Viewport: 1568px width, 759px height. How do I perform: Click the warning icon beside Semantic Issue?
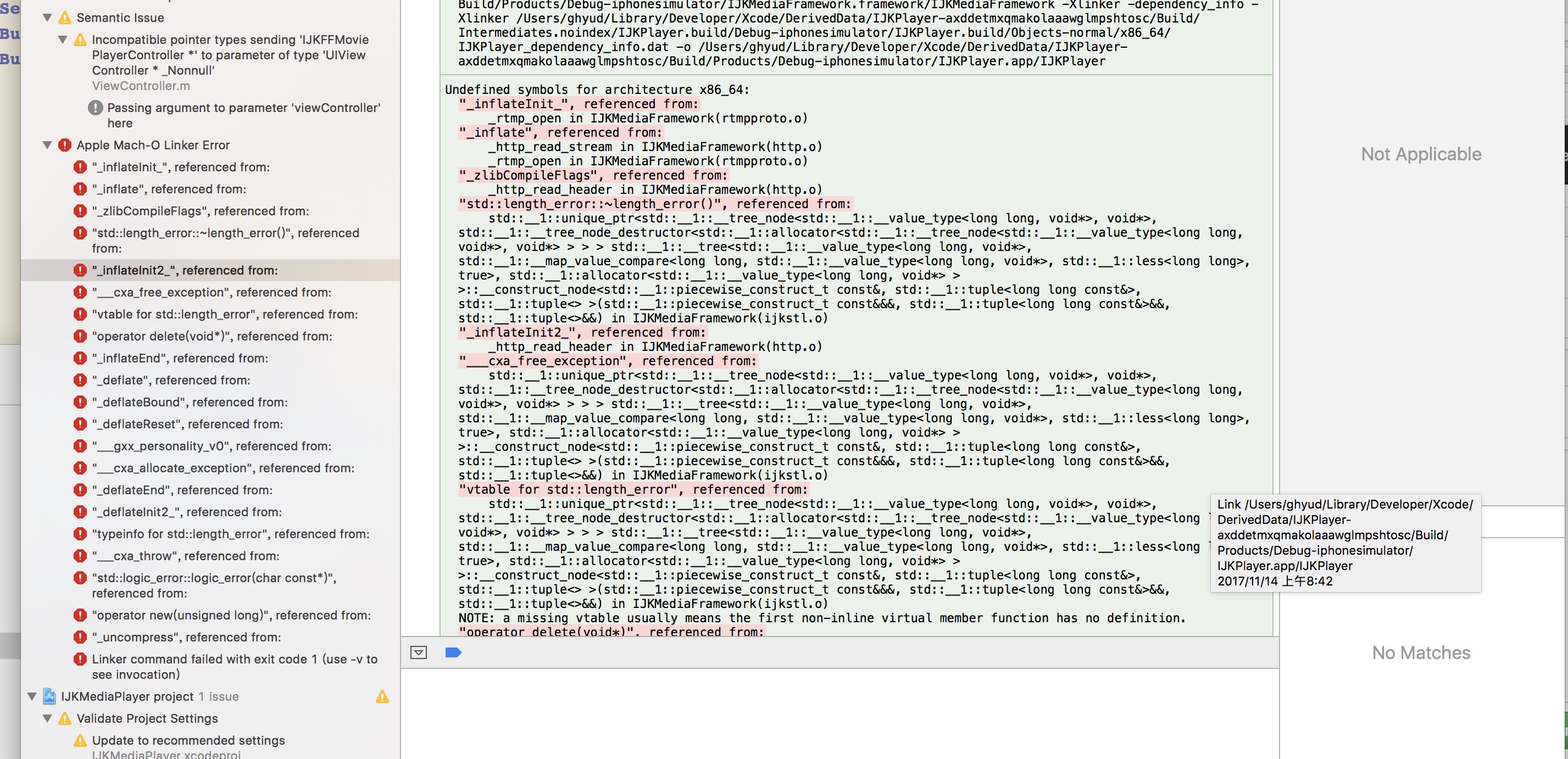coord(64,18)
